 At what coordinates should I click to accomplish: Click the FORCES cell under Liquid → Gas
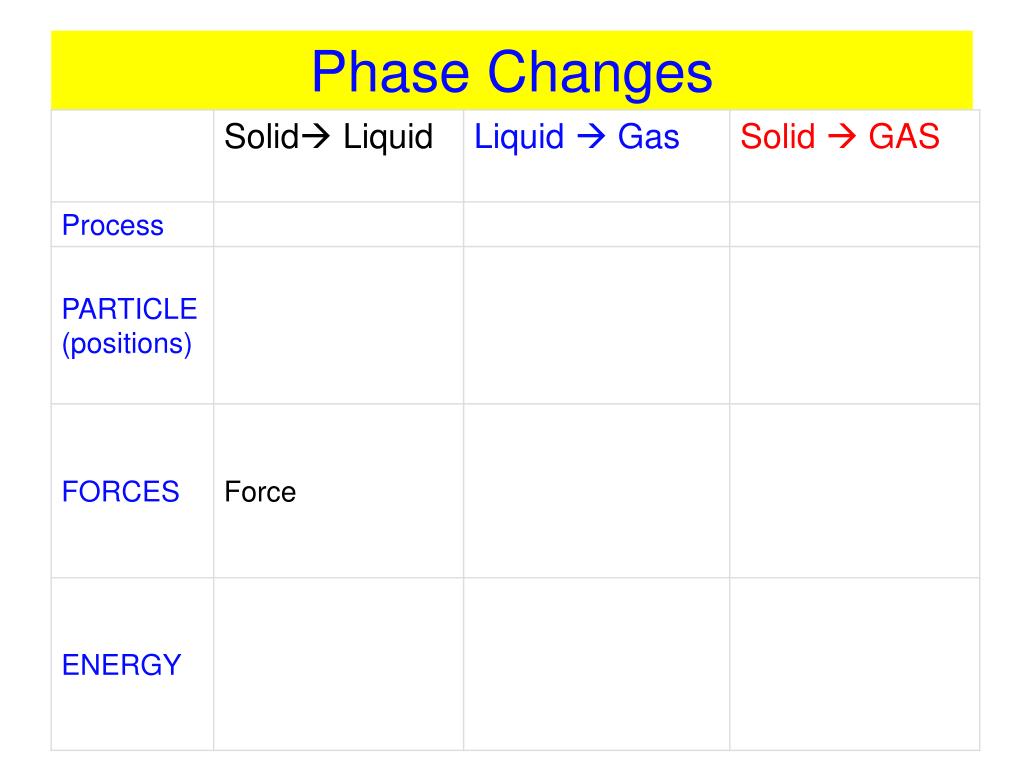pos(596,491)
